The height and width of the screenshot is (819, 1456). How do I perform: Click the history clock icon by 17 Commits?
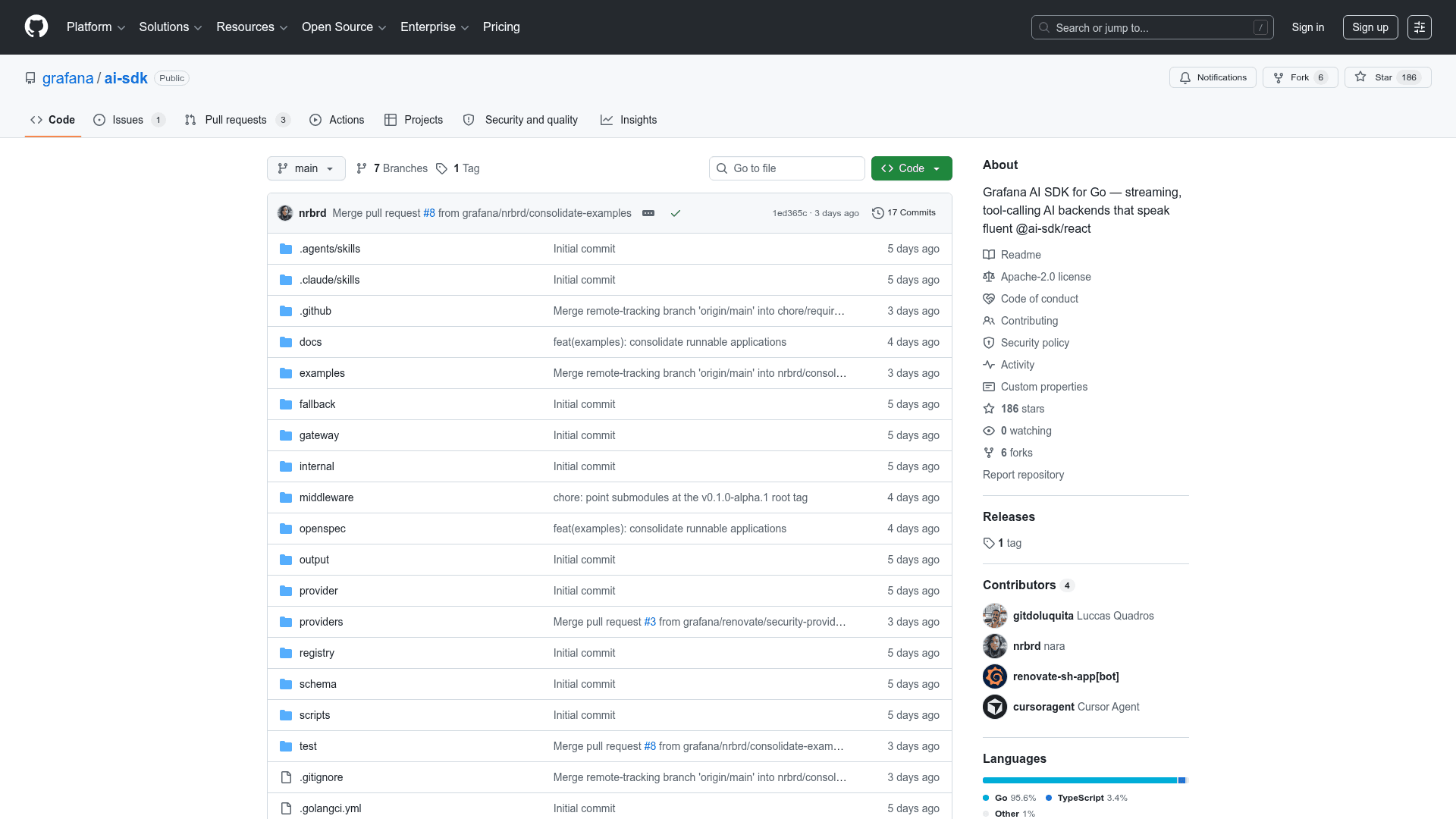pos(878,213)
